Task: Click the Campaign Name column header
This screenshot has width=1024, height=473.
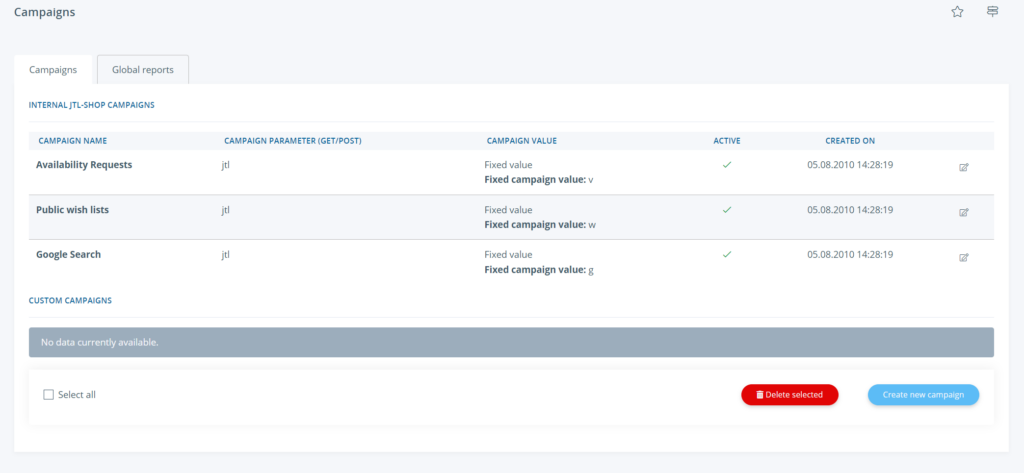Action: pyautogui.click(x=73, y=141)
